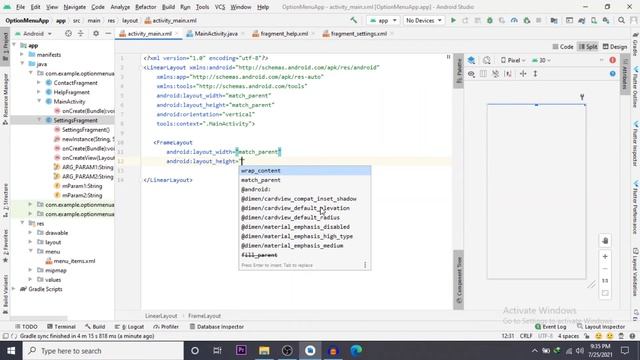This screenshot has height=360, width=640.
Task: Open Microsoft Edge in taskbar
Action: pos(356,351)
